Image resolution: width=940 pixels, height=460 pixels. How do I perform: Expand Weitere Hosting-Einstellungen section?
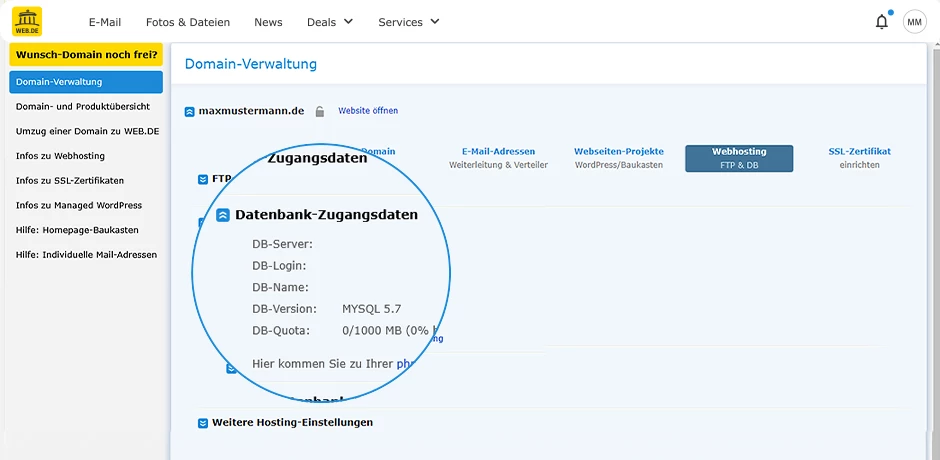[203, 423]
